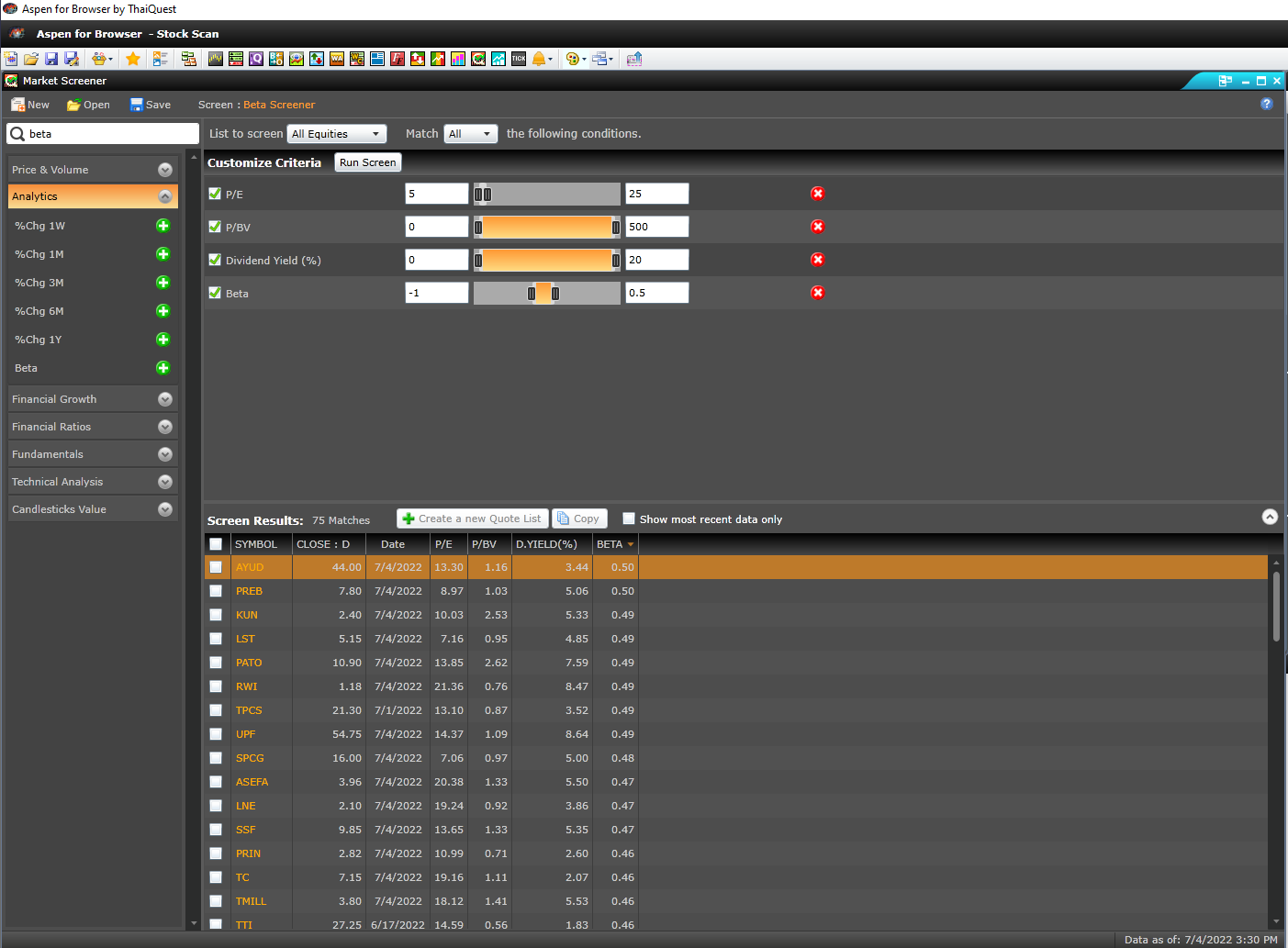Delete the Dividend Yield criterion row

click(817, 260)
